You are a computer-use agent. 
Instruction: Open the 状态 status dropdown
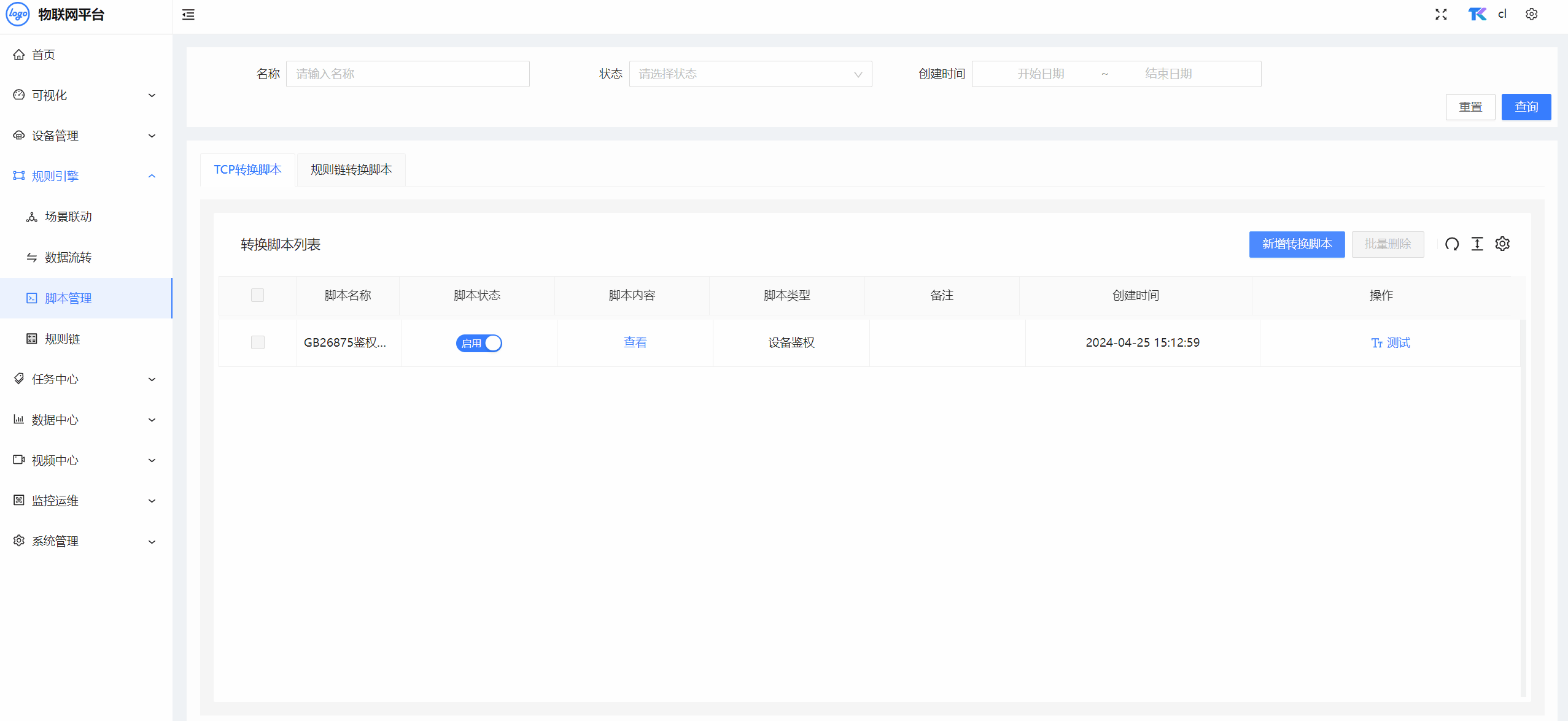click(x=750, y=74)
